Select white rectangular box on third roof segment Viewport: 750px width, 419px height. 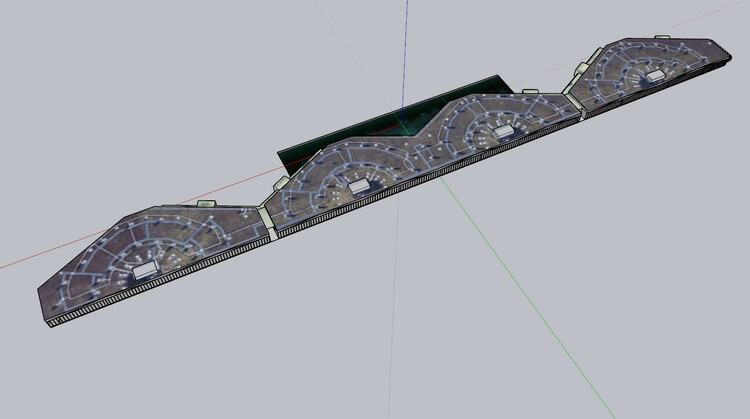[504, 131]
